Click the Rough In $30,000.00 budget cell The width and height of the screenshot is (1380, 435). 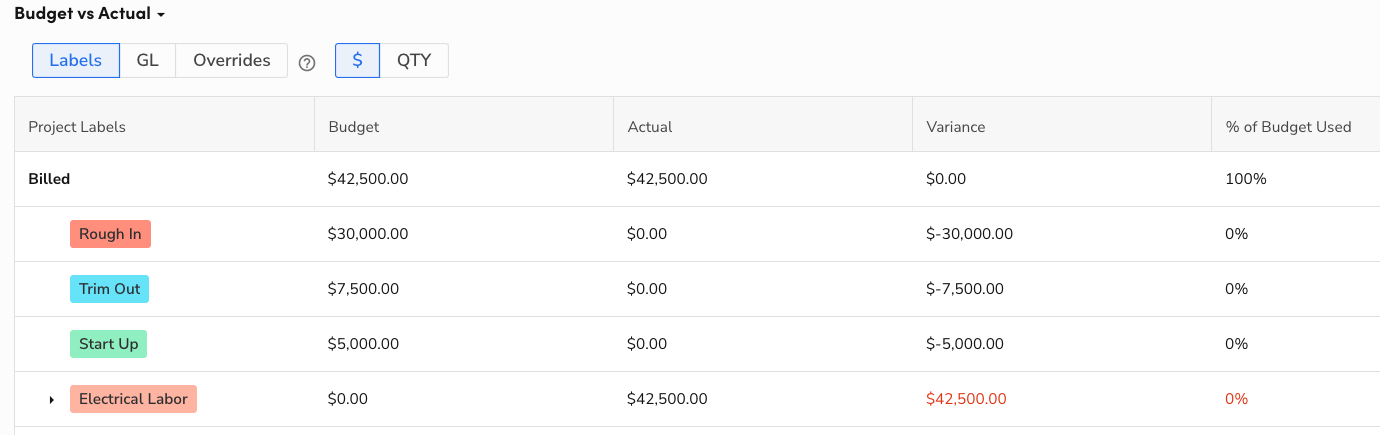point(368,234)
